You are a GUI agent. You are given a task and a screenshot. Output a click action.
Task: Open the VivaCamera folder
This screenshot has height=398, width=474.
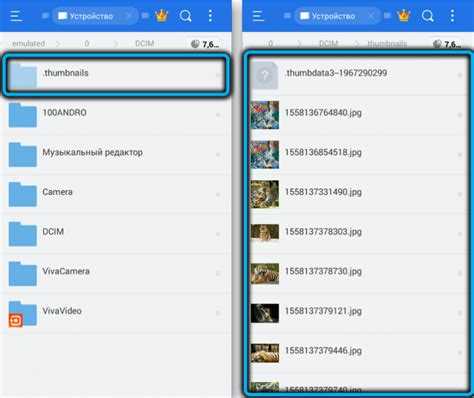pos(116,273)
